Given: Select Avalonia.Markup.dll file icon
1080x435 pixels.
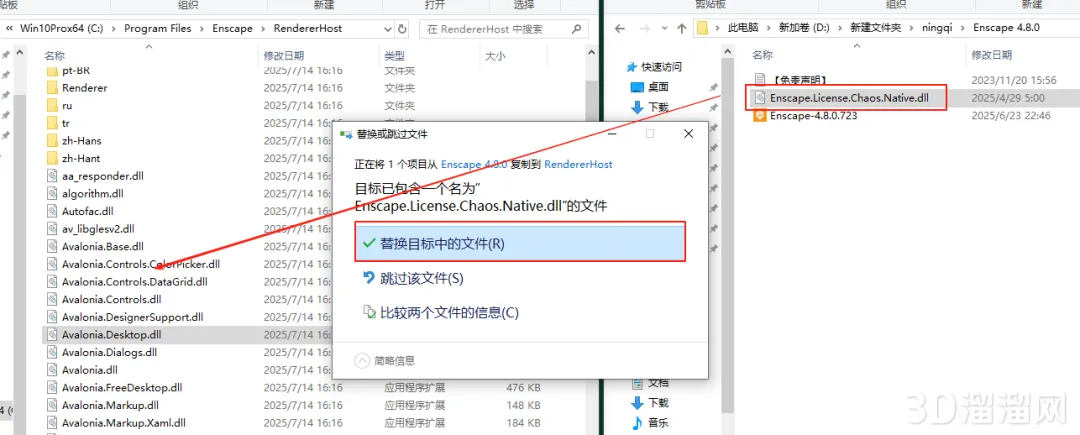Looking at the screenshot, I should (x=52, y=405).
